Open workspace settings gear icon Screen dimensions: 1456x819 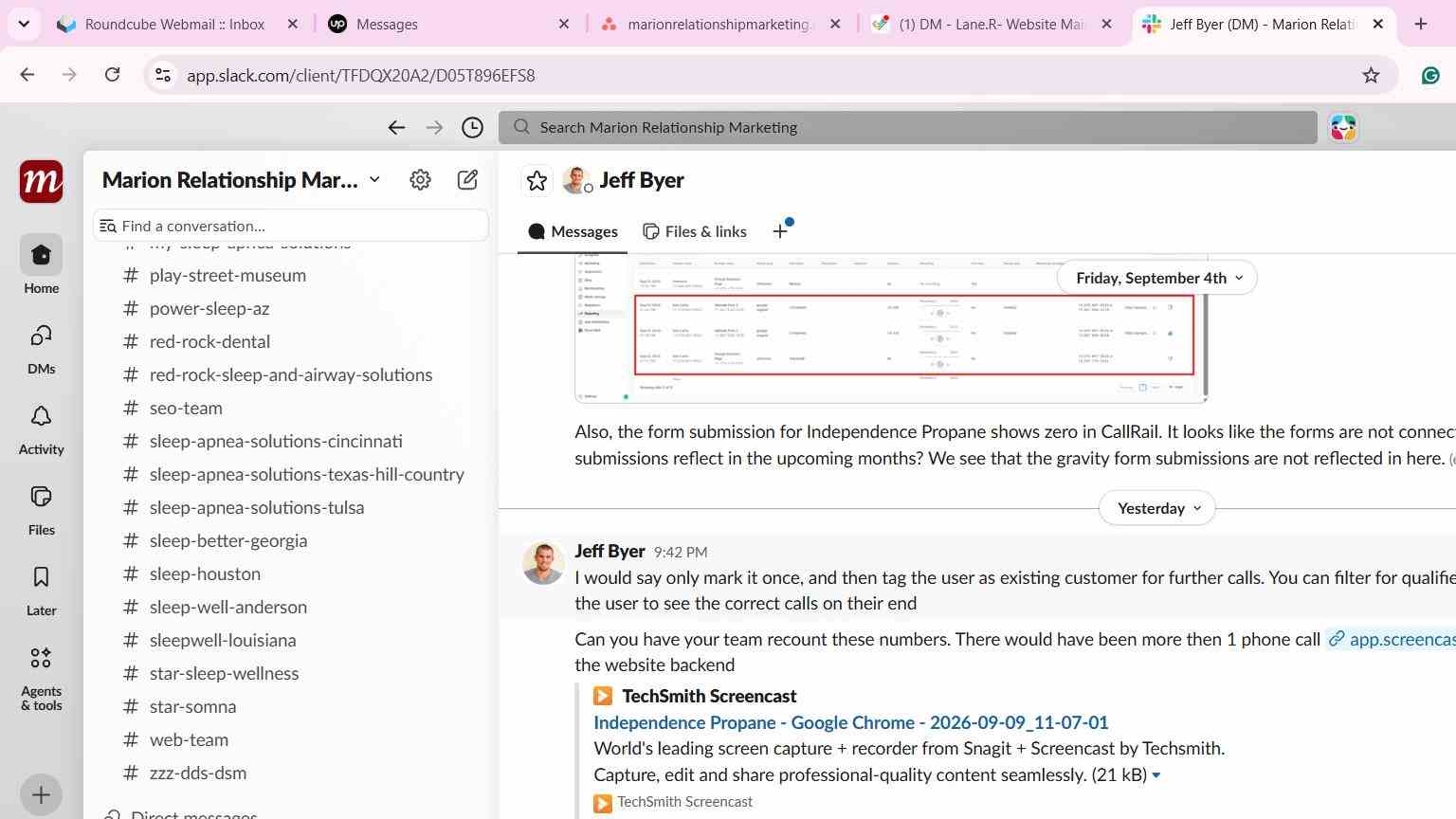tap(420, 180)
